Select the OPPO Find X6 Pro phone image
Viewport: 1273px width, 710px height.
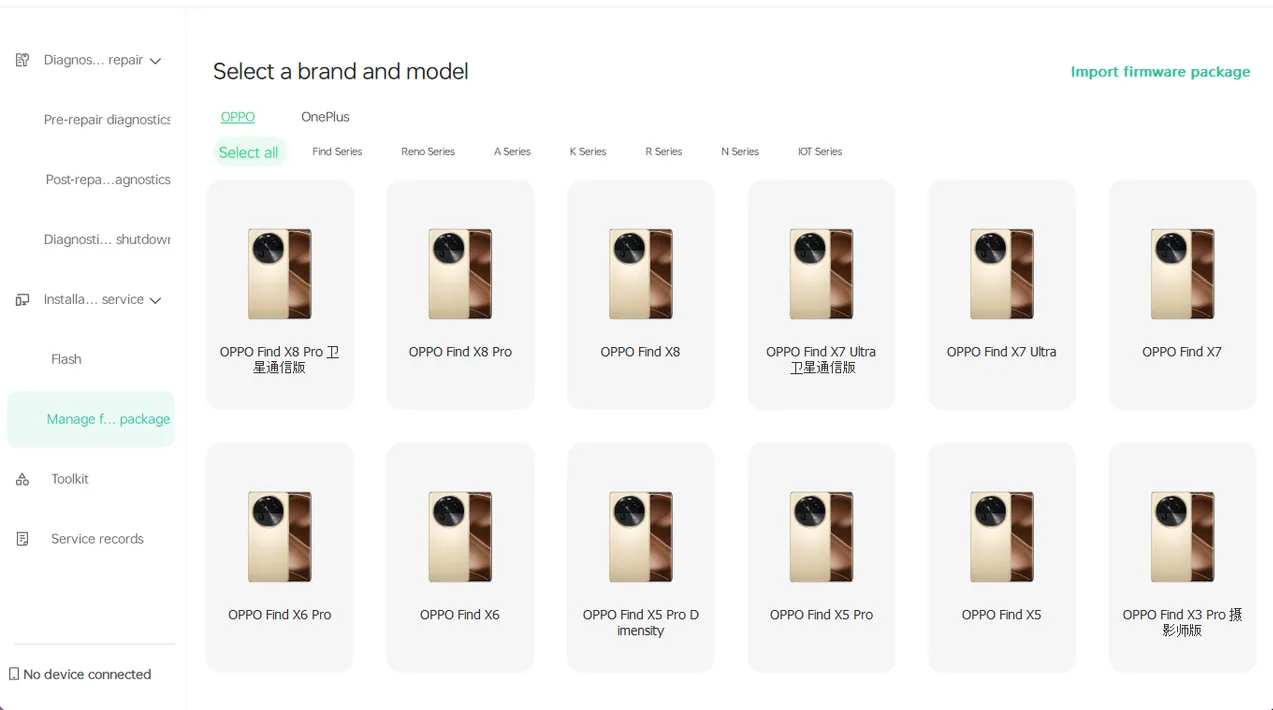(280, 537)
